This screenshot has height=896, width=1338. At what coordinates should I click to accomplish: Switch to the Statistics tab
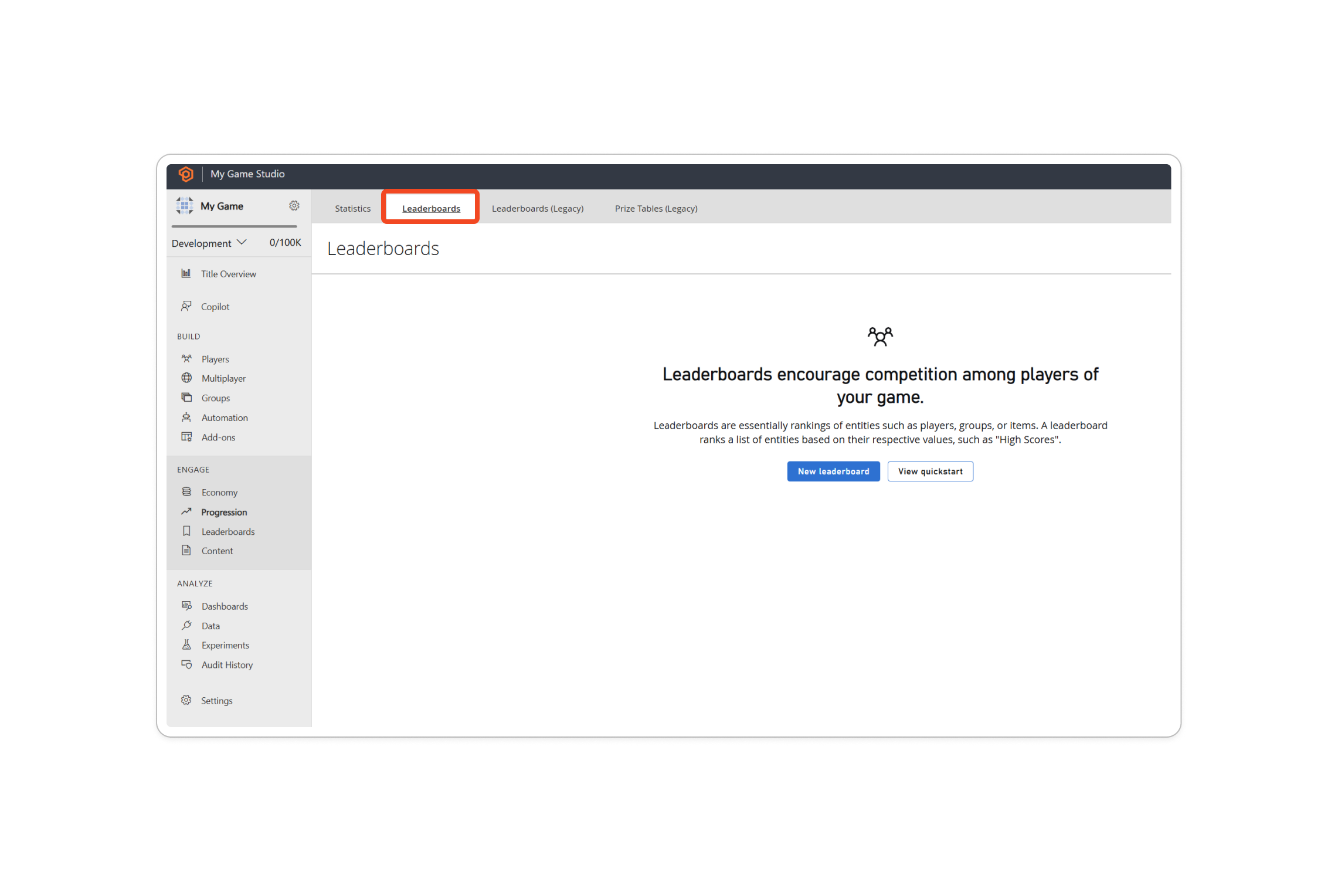pos(354,208)
